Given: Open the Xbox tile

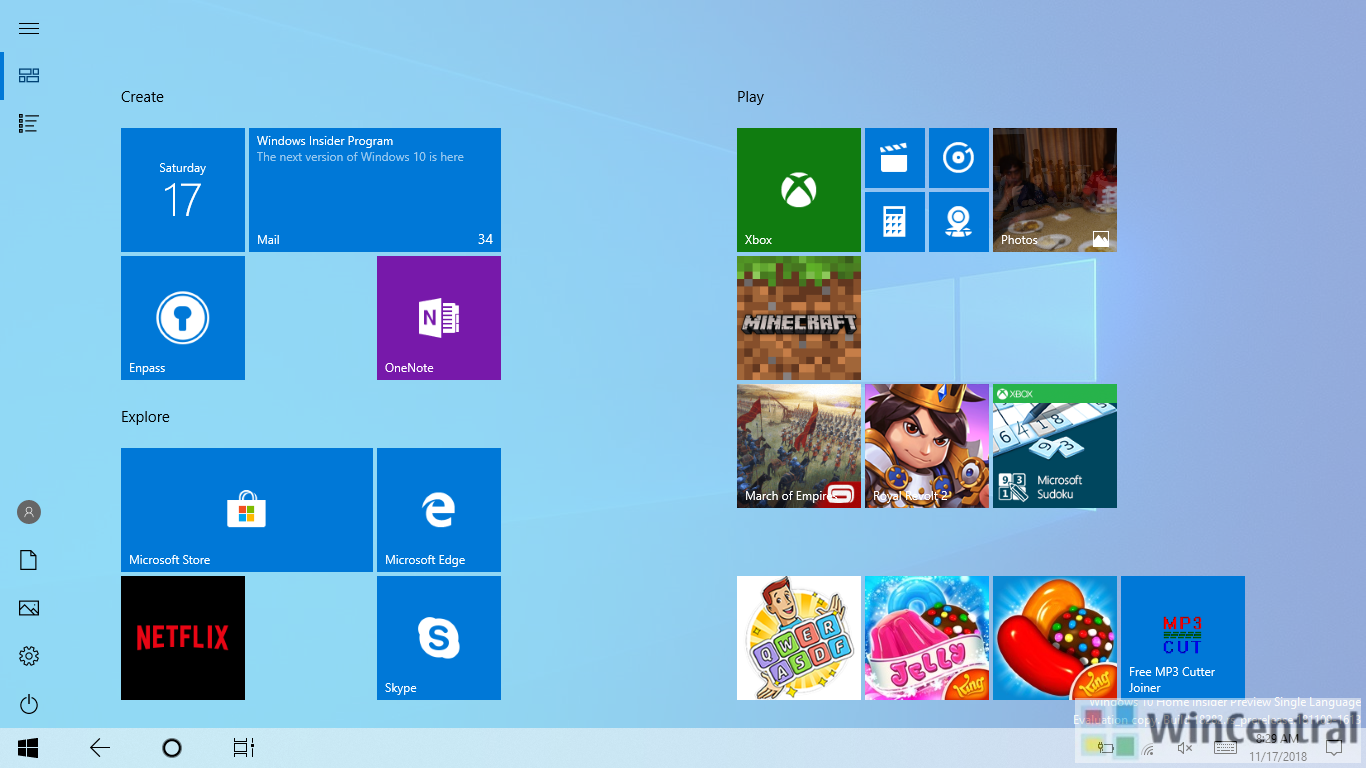Looking at the screenshot, I should click(x=799, y=190).
